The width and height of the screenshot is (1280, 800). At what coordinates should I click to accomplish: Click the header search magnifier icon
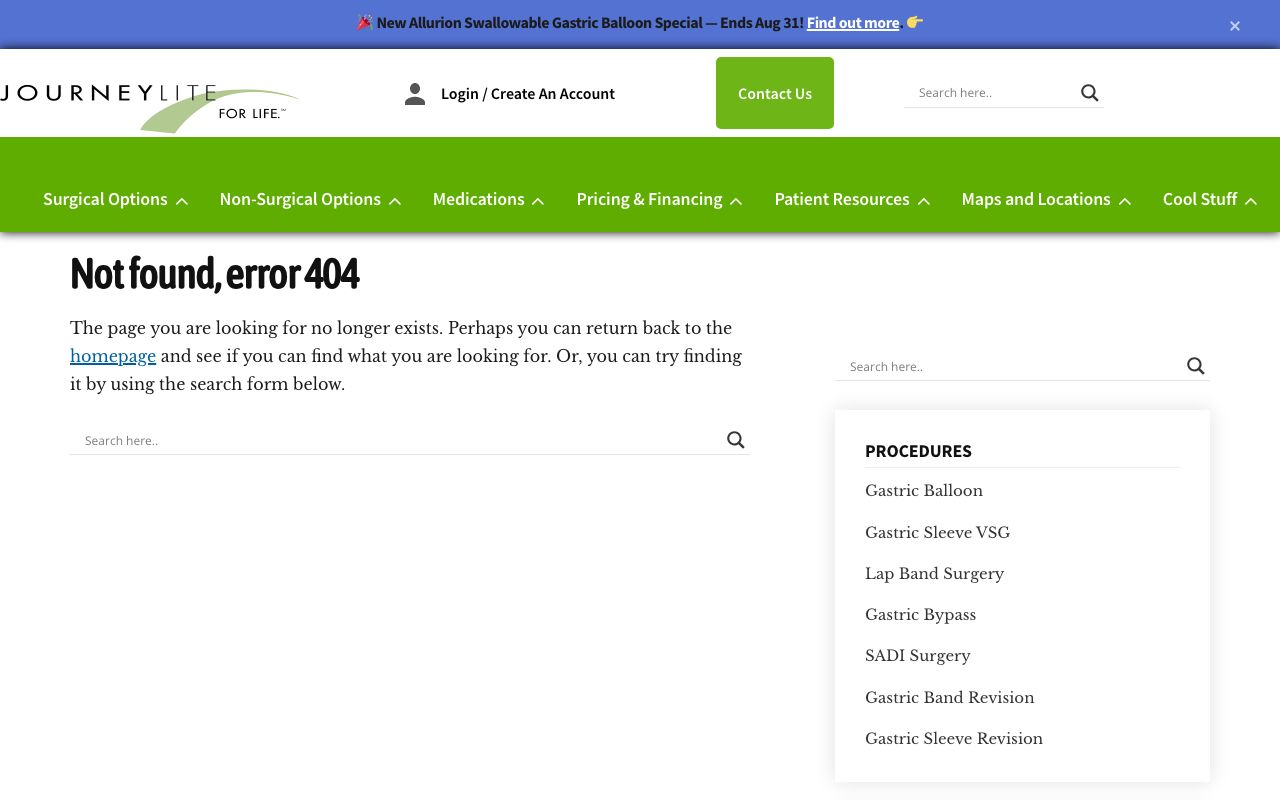(x=1089, y=93)
